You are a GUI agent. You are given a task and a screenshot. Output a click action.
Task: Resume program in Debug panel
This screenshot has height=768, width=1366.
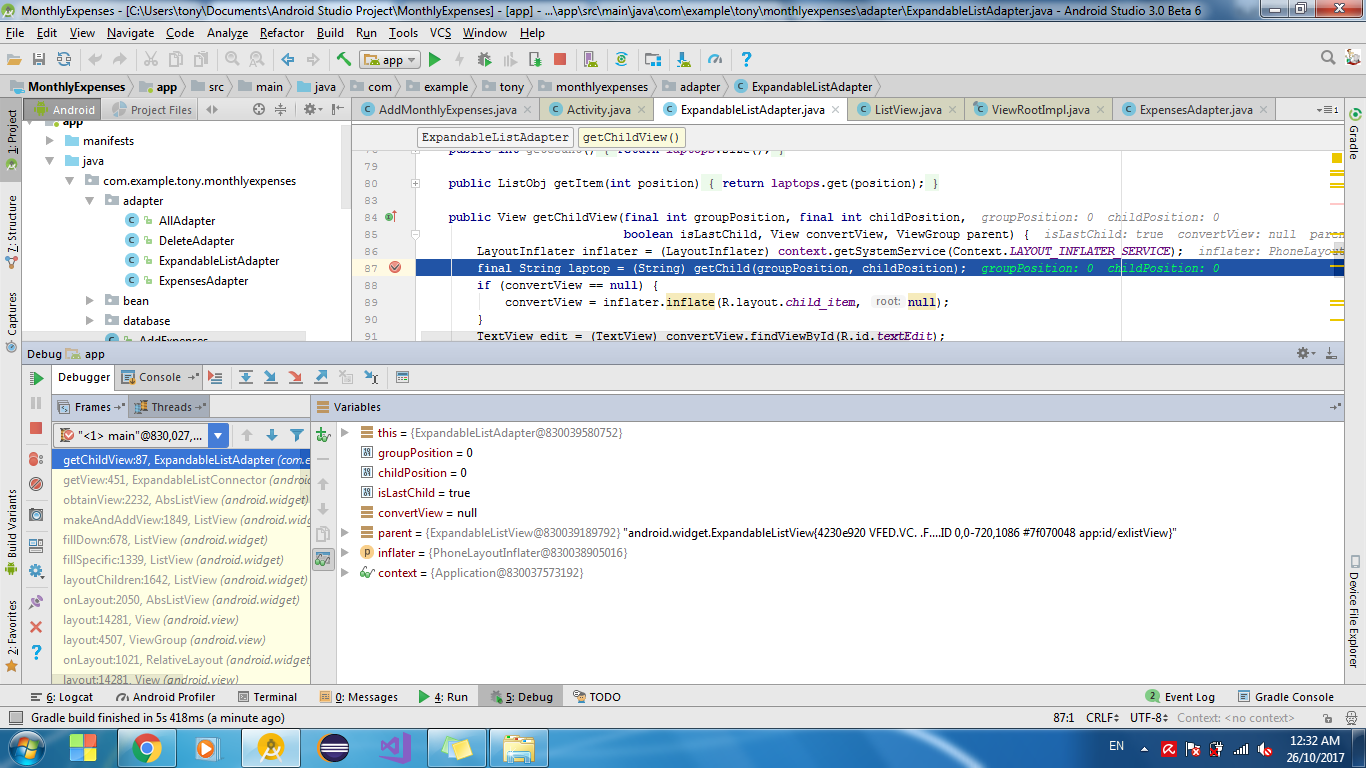click(36, 378)
